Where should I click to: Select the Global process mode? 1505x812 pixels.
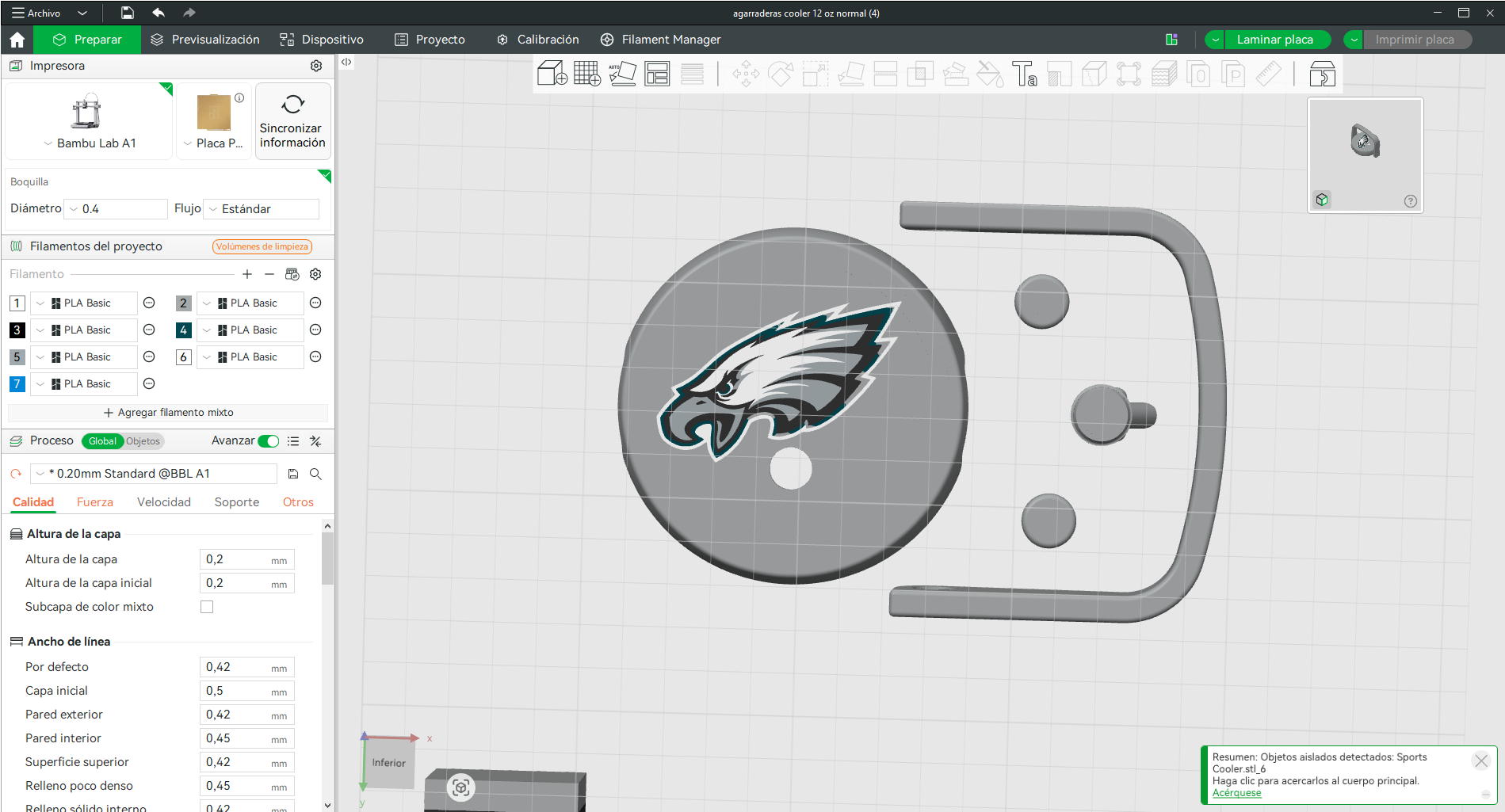(x=102, y=441)
